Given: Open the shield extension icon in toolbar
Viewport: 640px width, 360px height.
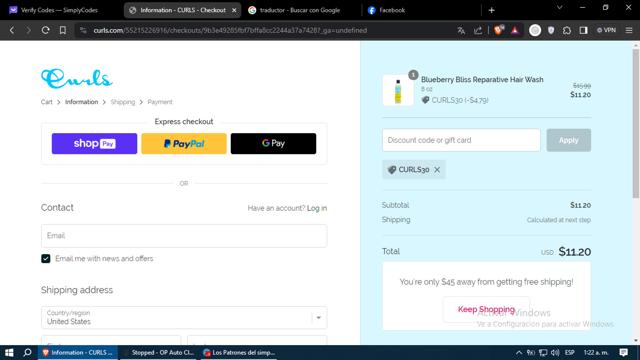Looking at the screenshot, I should coord(551,30).
